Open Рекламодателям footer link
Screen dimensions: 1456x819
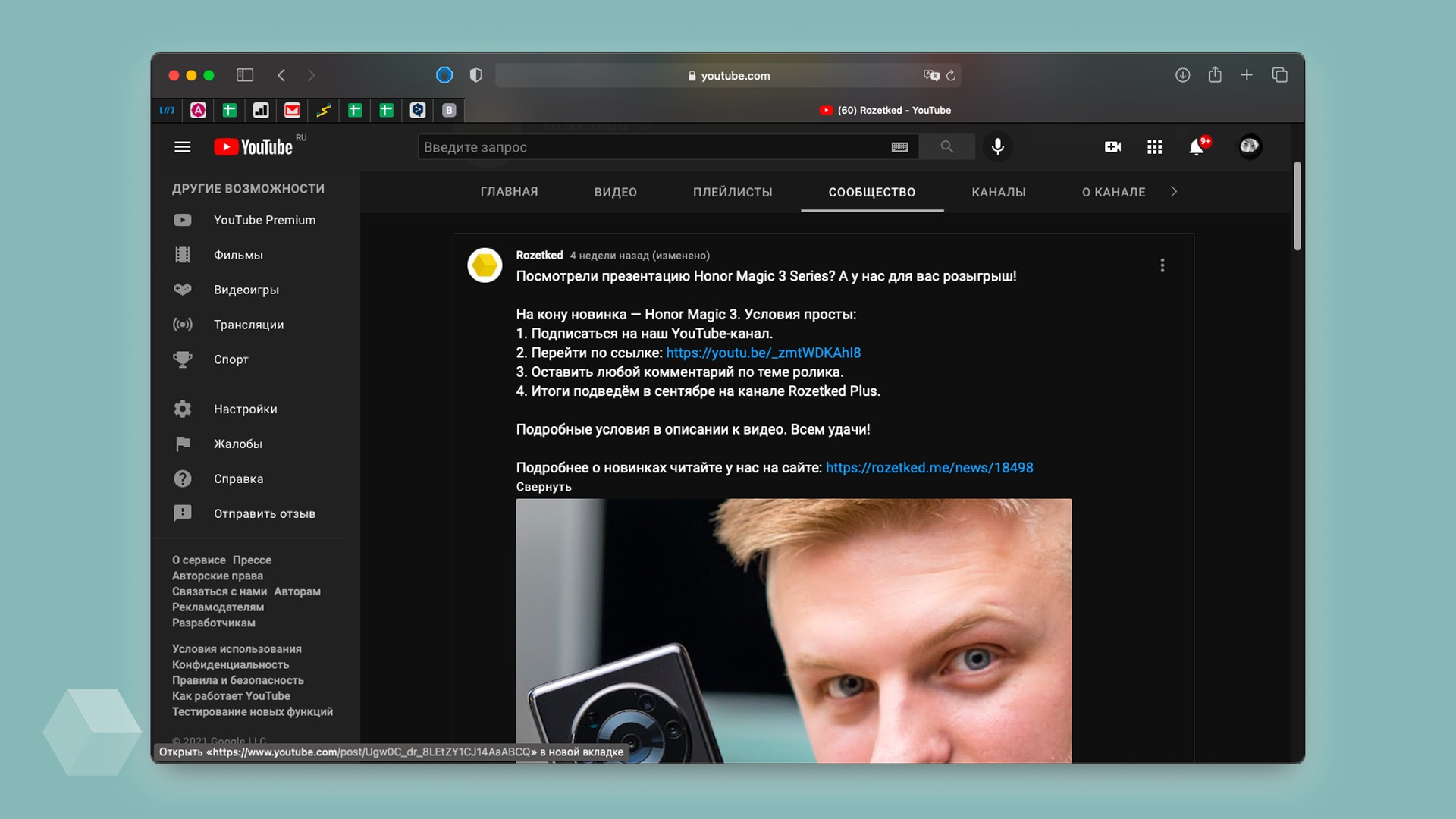[x=218, y=607]
